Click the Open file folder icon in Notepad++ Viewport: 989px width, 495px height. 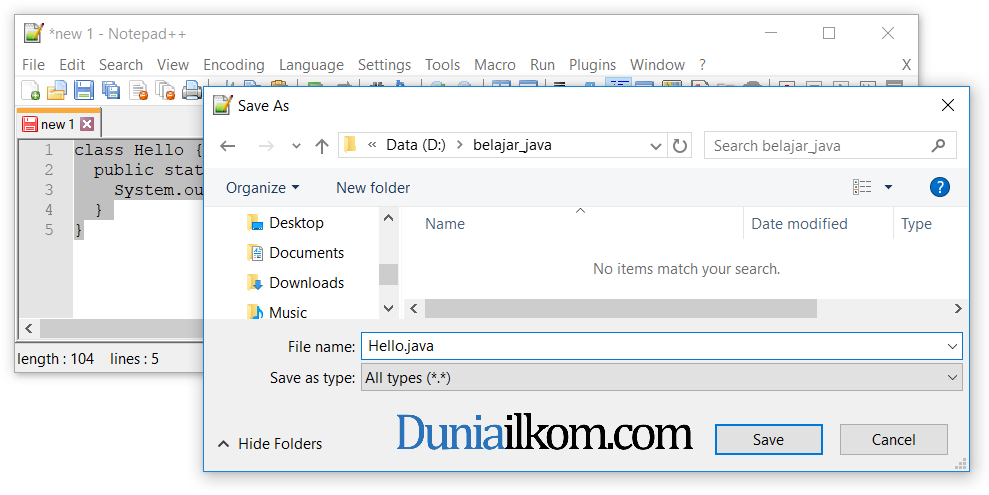click(57, 90)
